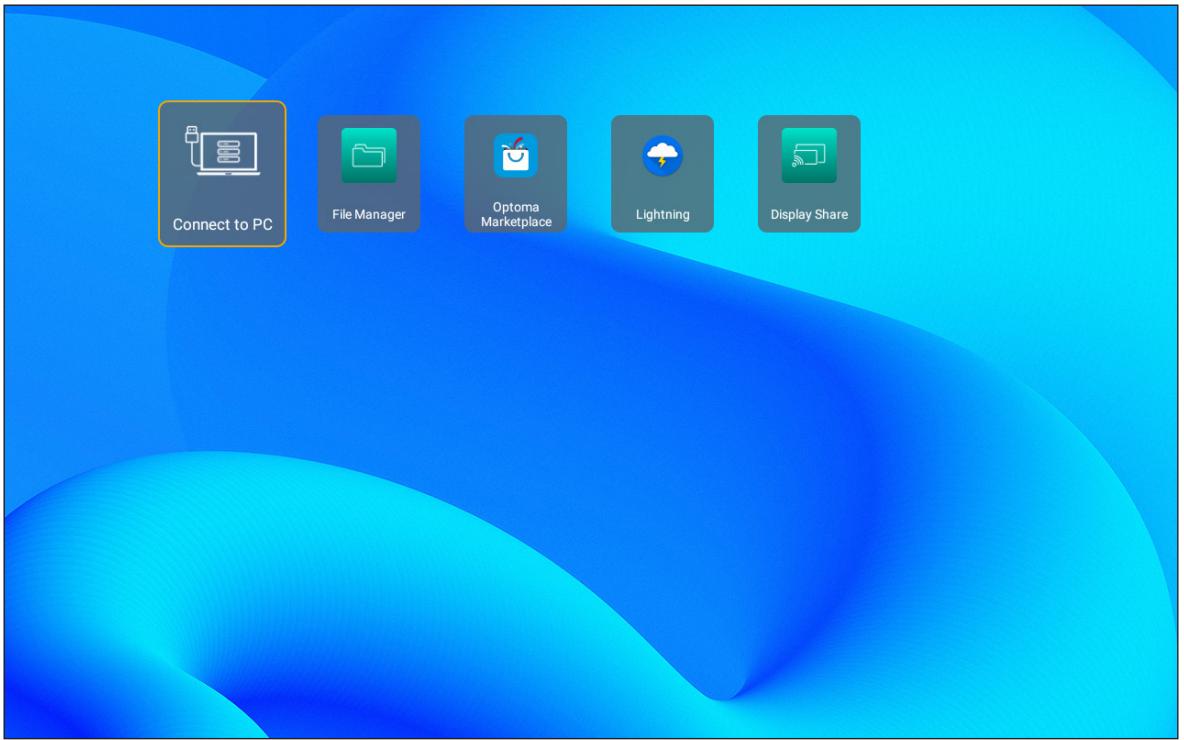Launch the File Manager app
1184x740 pixels.
tap(368, 174)
